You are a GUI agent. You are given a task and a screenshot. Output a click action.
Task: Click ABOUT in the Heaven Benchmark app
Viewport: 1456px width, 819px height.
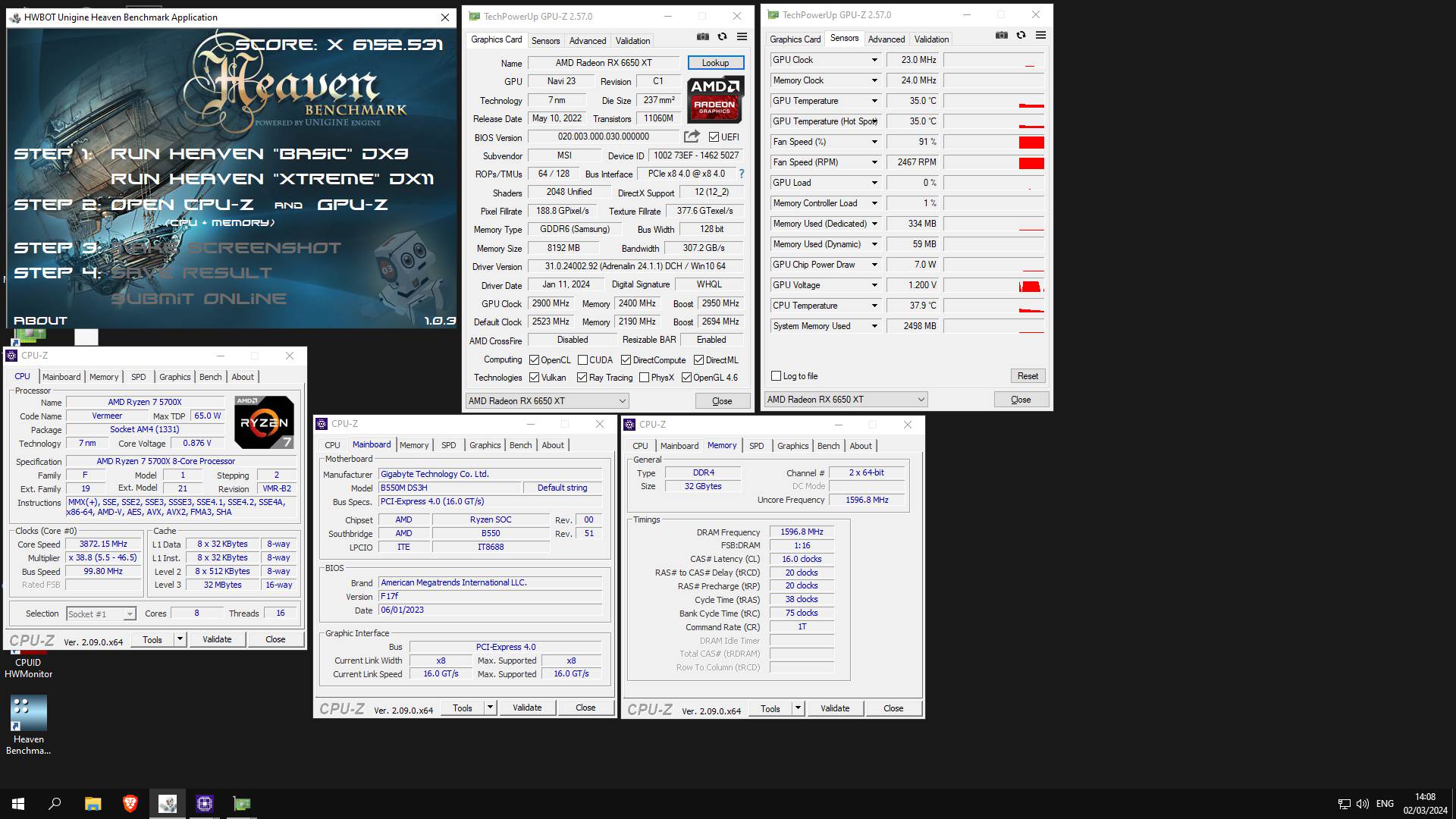click(40, 321)
